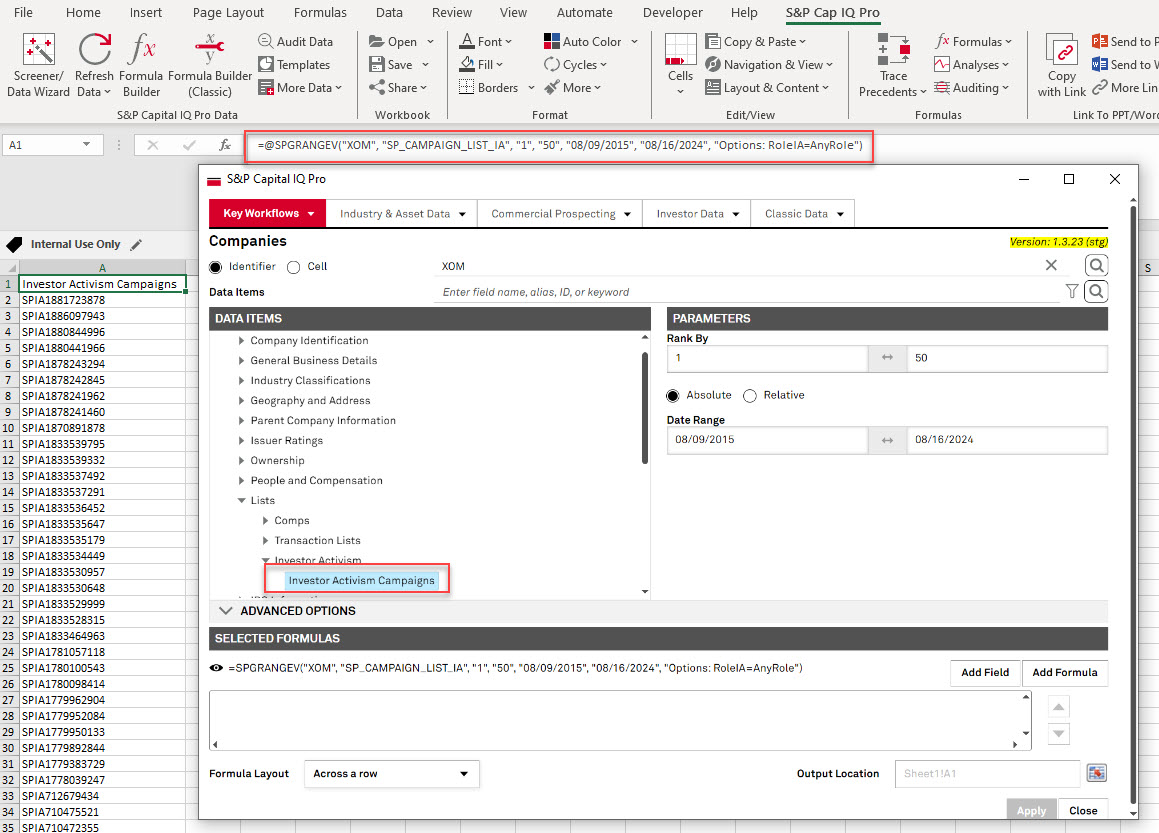Image resolution: width=1159 pixels, height=833 pixels.
Task: Open the Developer ribbon tab
Action: click(x=673, y=13)
